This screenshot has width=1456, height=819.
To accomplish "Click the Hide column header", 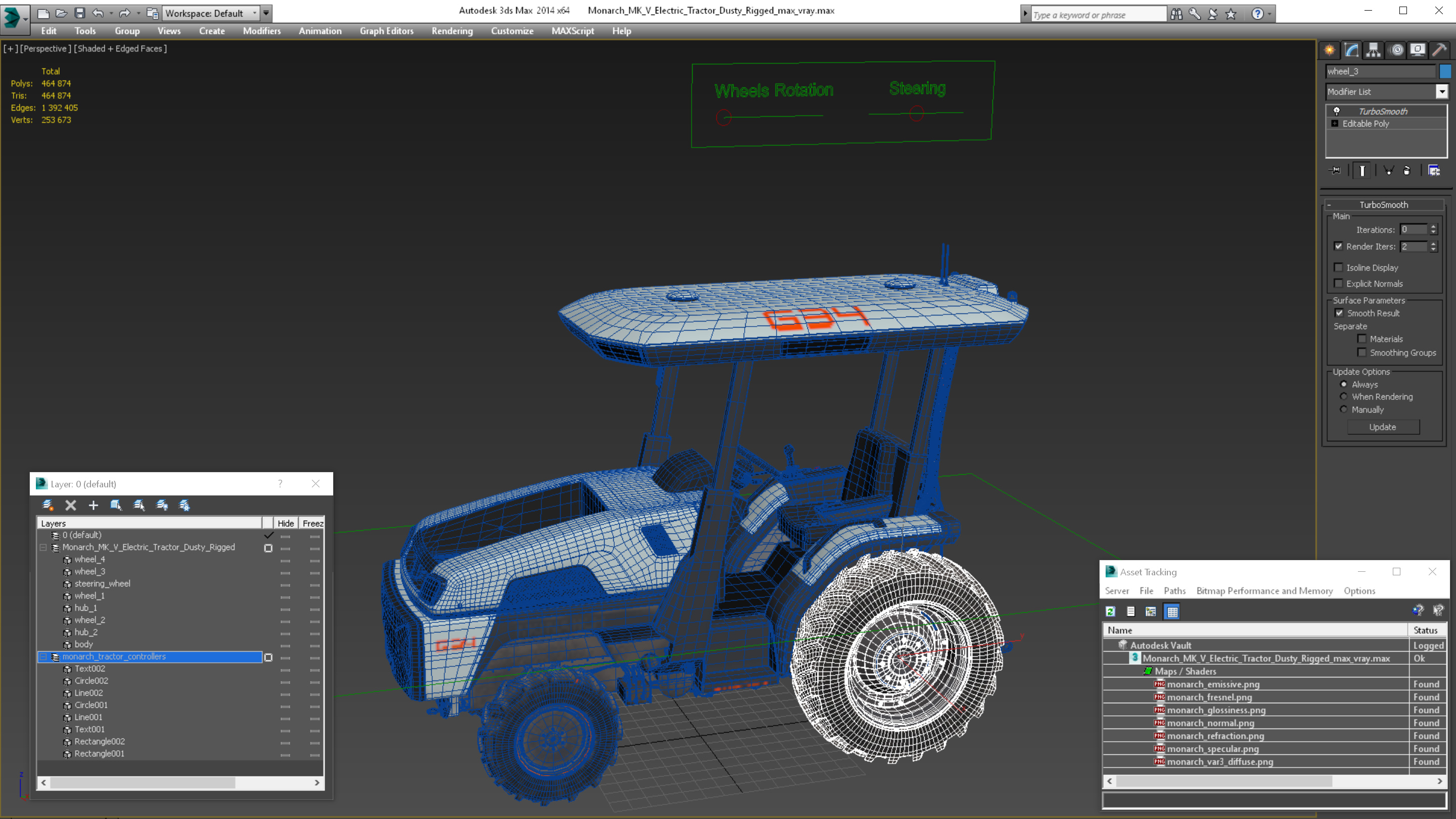I will coord(286,523).
